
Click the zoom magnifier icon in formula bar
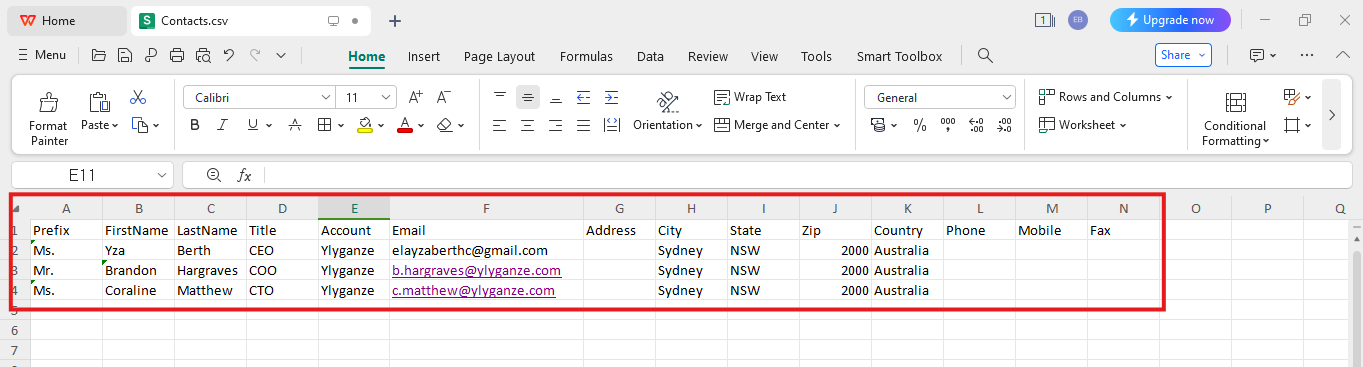point(213,175)
